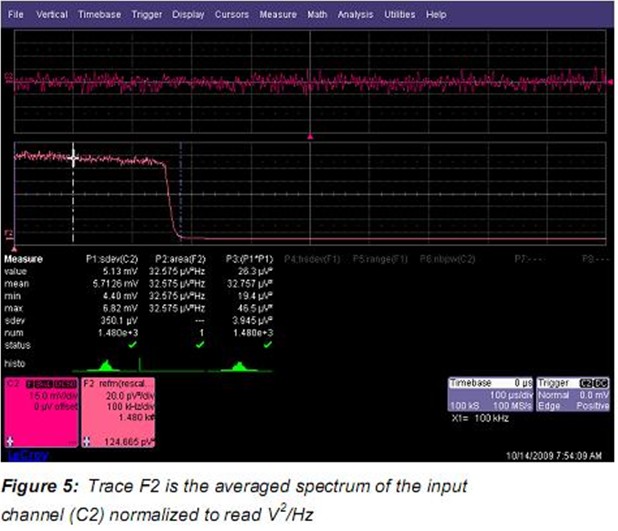618x531 pixels.
Task: Open the Utilities menu
Action: pyautogui.click(x=399, y=16)
